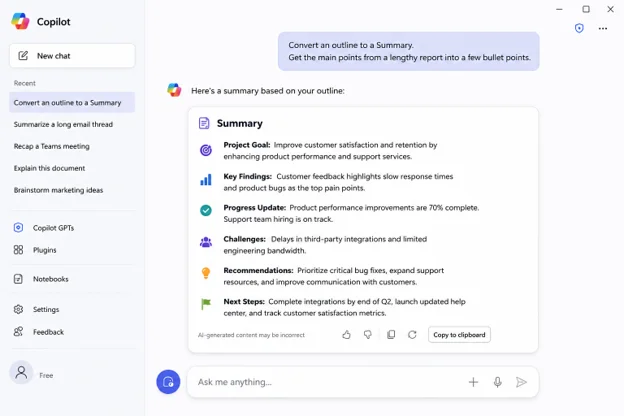
Task: Open 'Recap a Teams meeting' chat
Action: click(52, 146)
